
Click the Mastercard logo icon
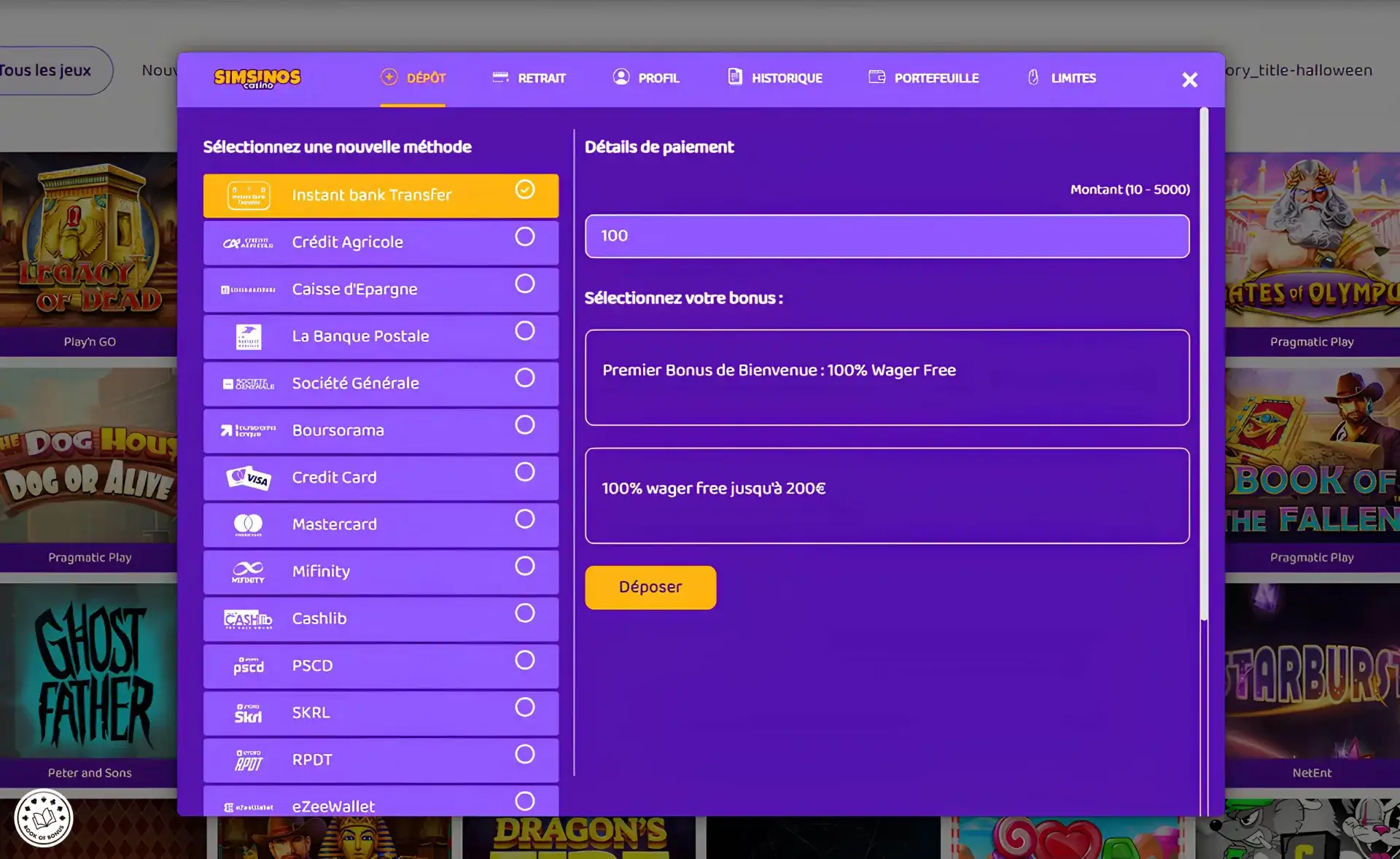[248, 524]
